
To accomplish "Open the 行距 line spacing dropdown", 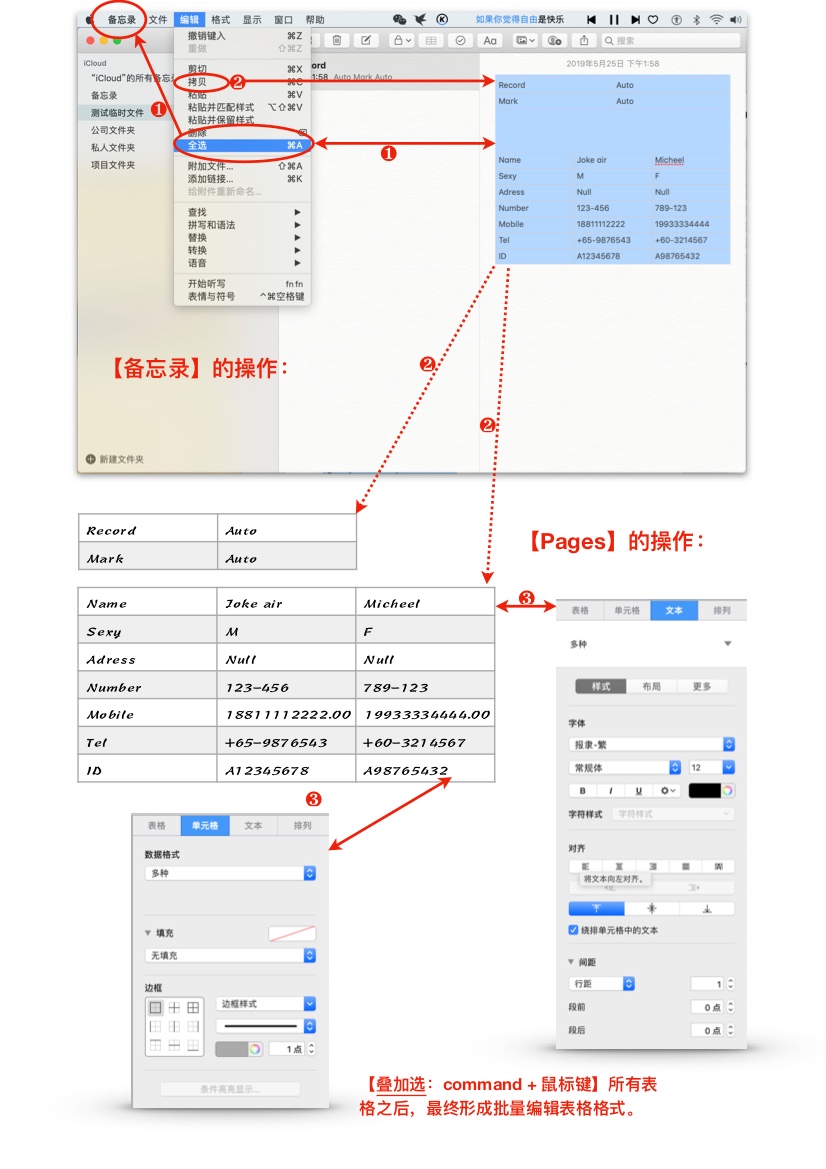I will 602,983.
